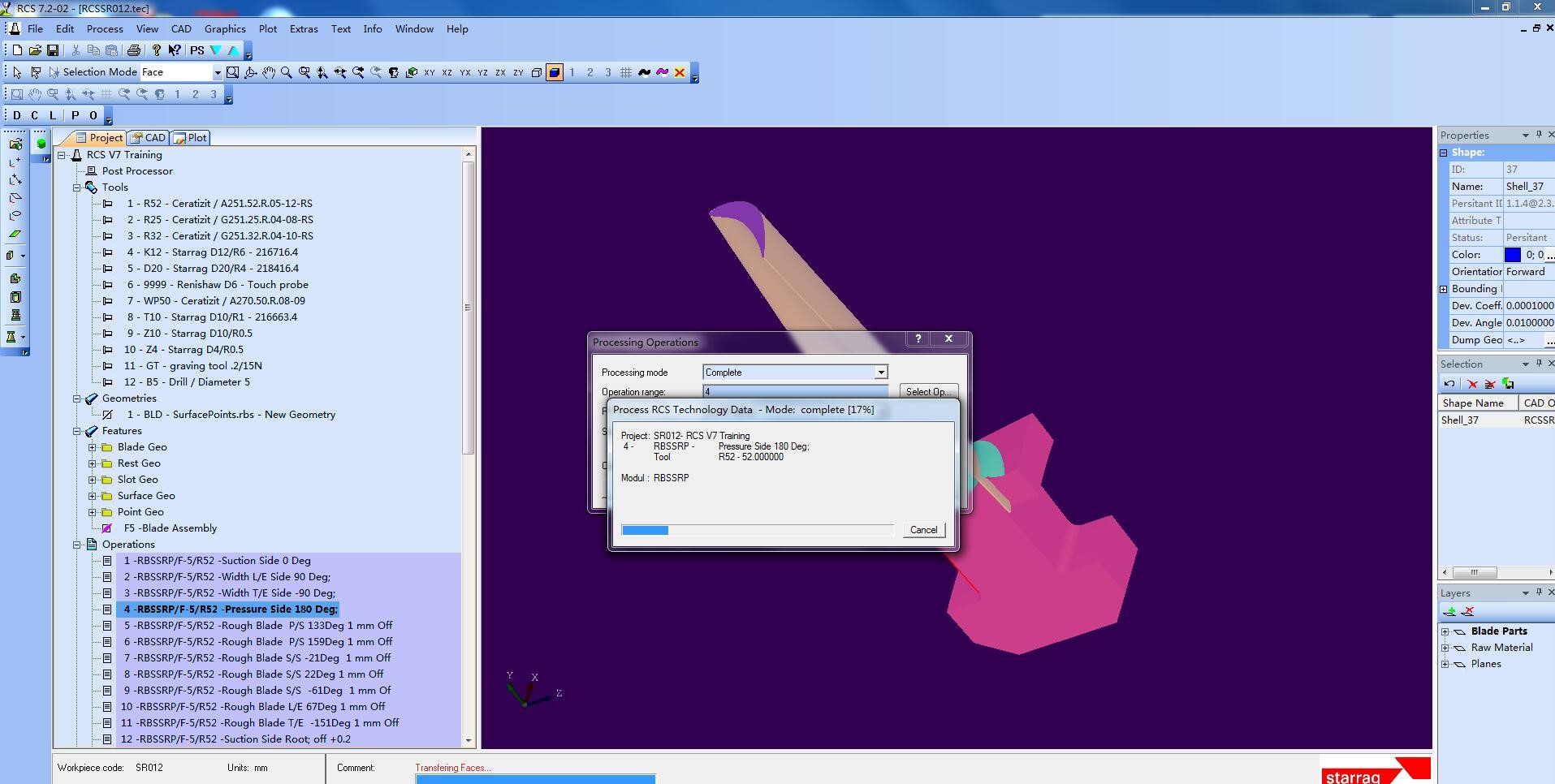Click the green parallelogram plane icon
Image resolution: width=1555 pixels, height=784 pixels.
click(x=15, y=234)
